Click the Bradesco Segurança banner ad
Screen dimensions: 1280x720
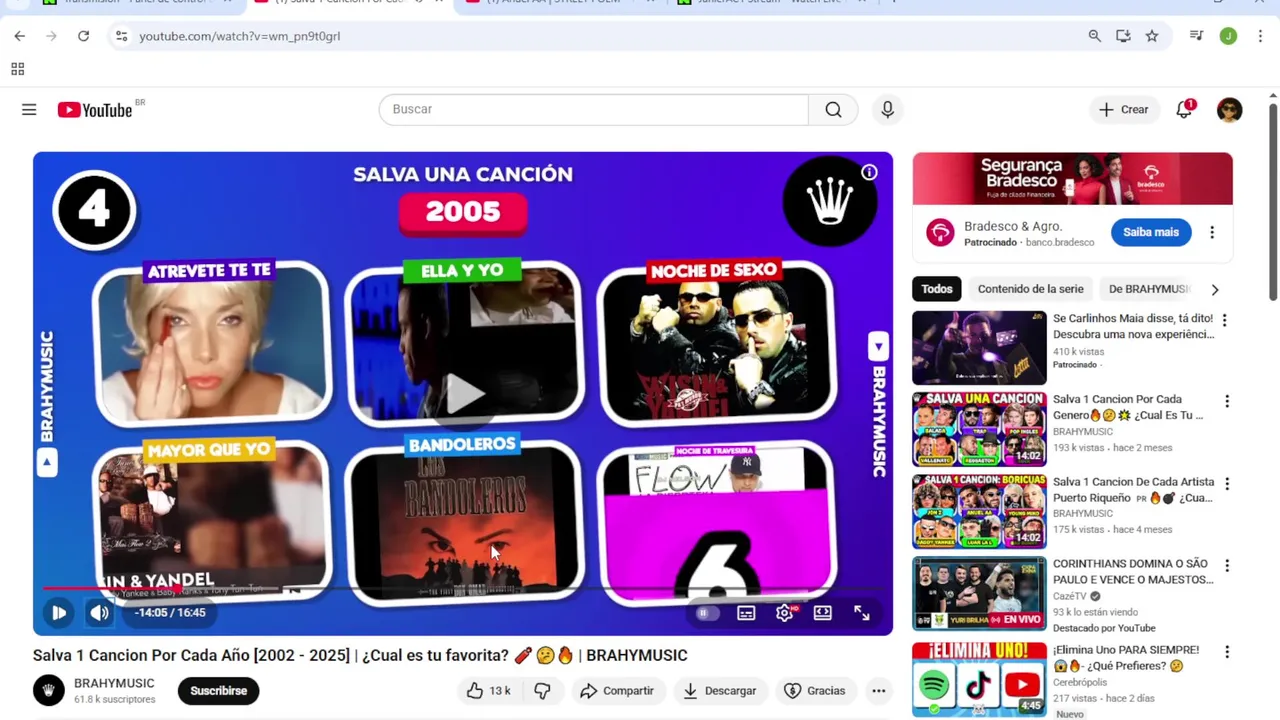pos(1072,179)
